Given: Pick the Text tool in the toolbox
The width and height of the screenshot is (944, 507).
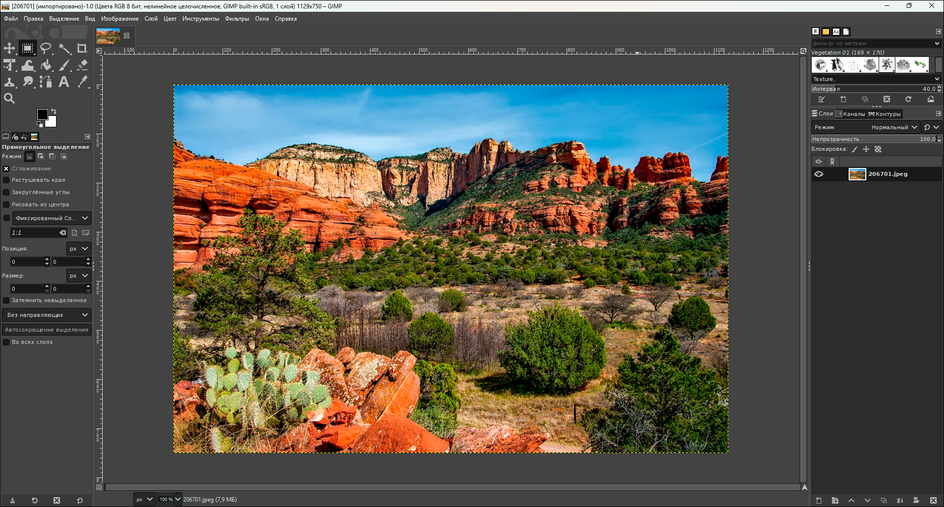Looking at the screenshot, I should [64, 82].
